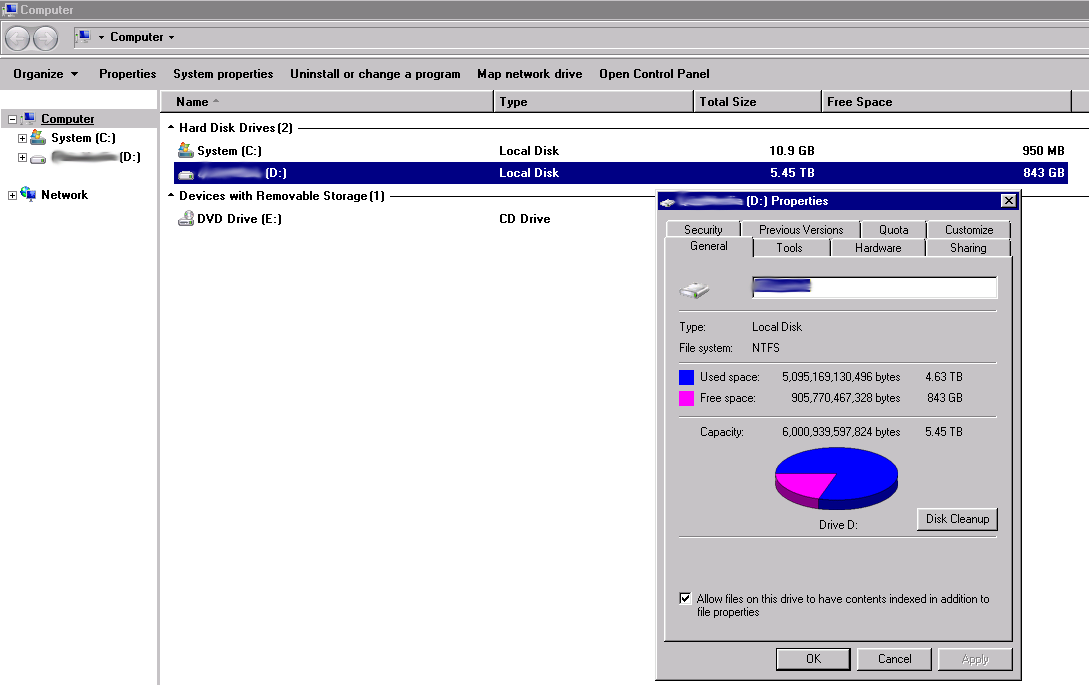Click the blue Used space color swatch
This screenshot has height=685, width=1089.
686,377
